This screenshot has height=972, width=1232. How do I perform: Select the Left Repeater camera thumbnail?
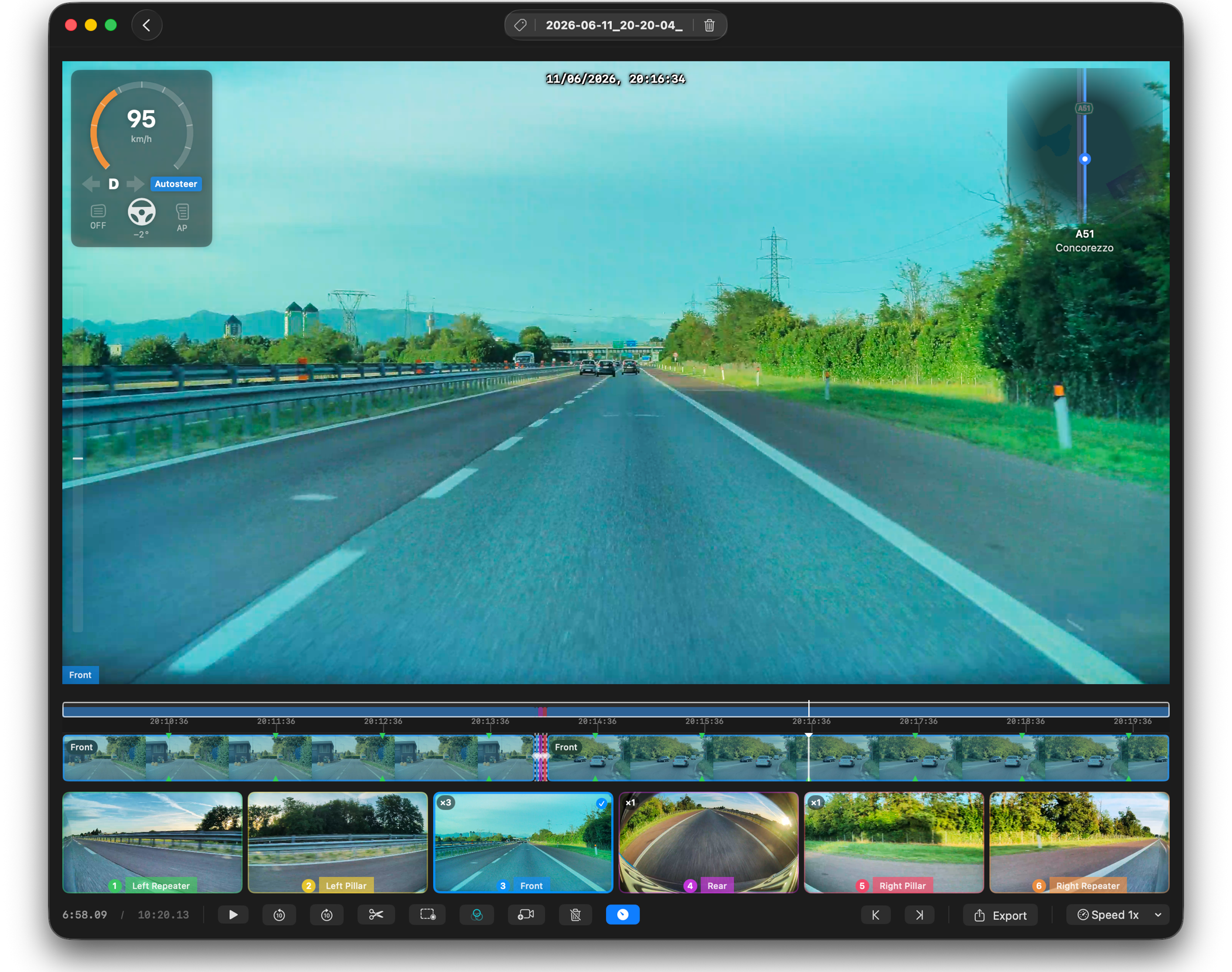tap(152, 842)
